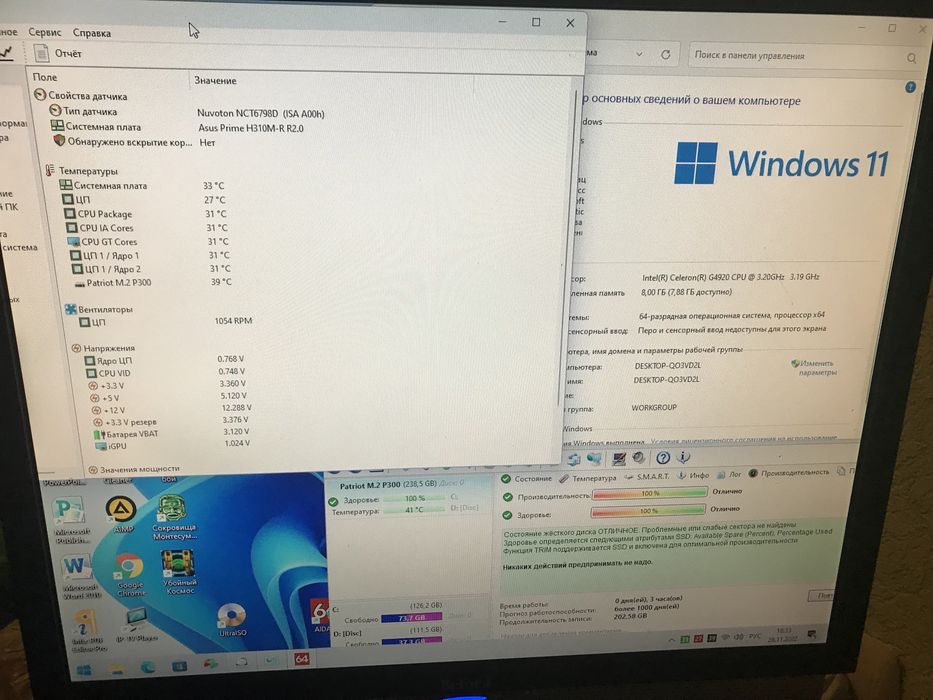Open the Microsoft Word desktop shortcut
The width and height of the screenshot is (933, 700).
click(x=76, y=575)
